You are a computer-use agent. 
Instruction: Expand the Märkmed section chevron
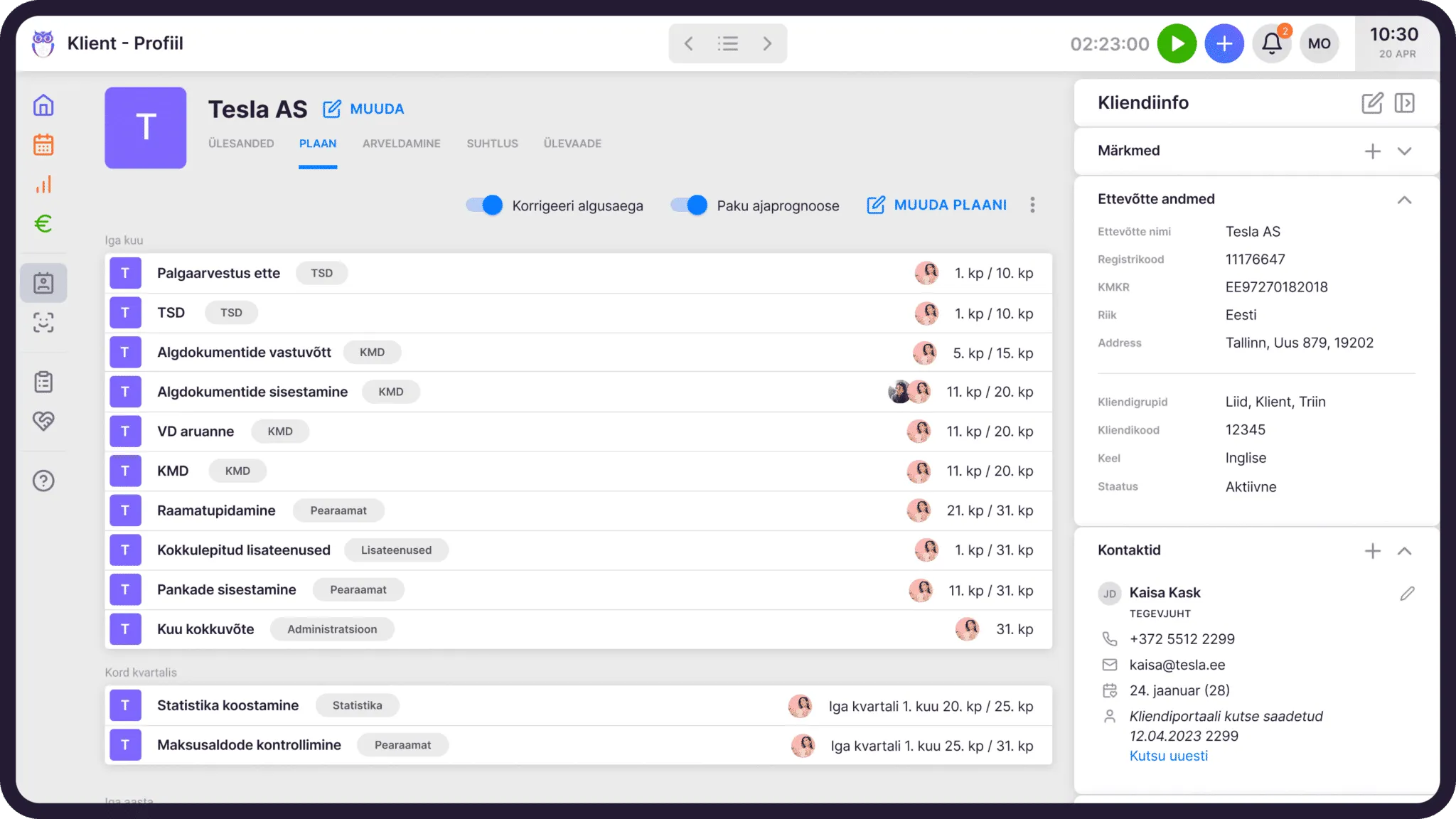click(x=1404, y=151)
